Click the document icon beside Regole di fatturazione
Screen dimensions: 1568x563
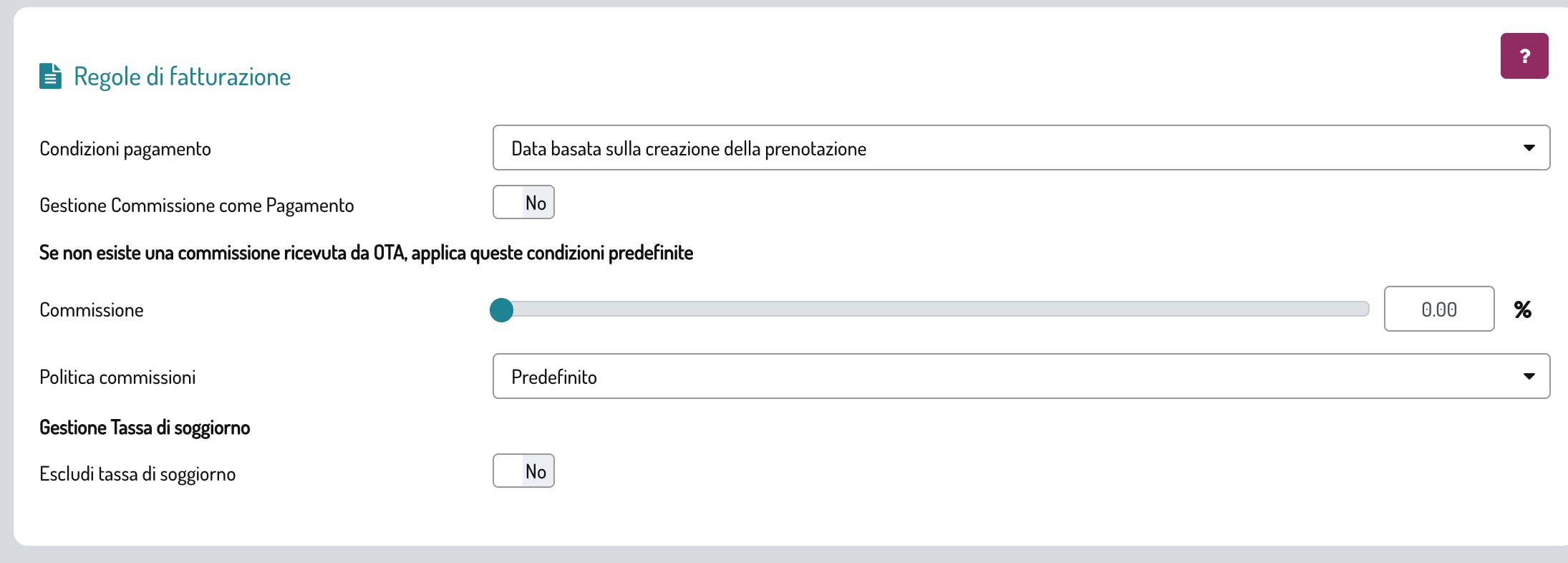[x=50, y=76]
